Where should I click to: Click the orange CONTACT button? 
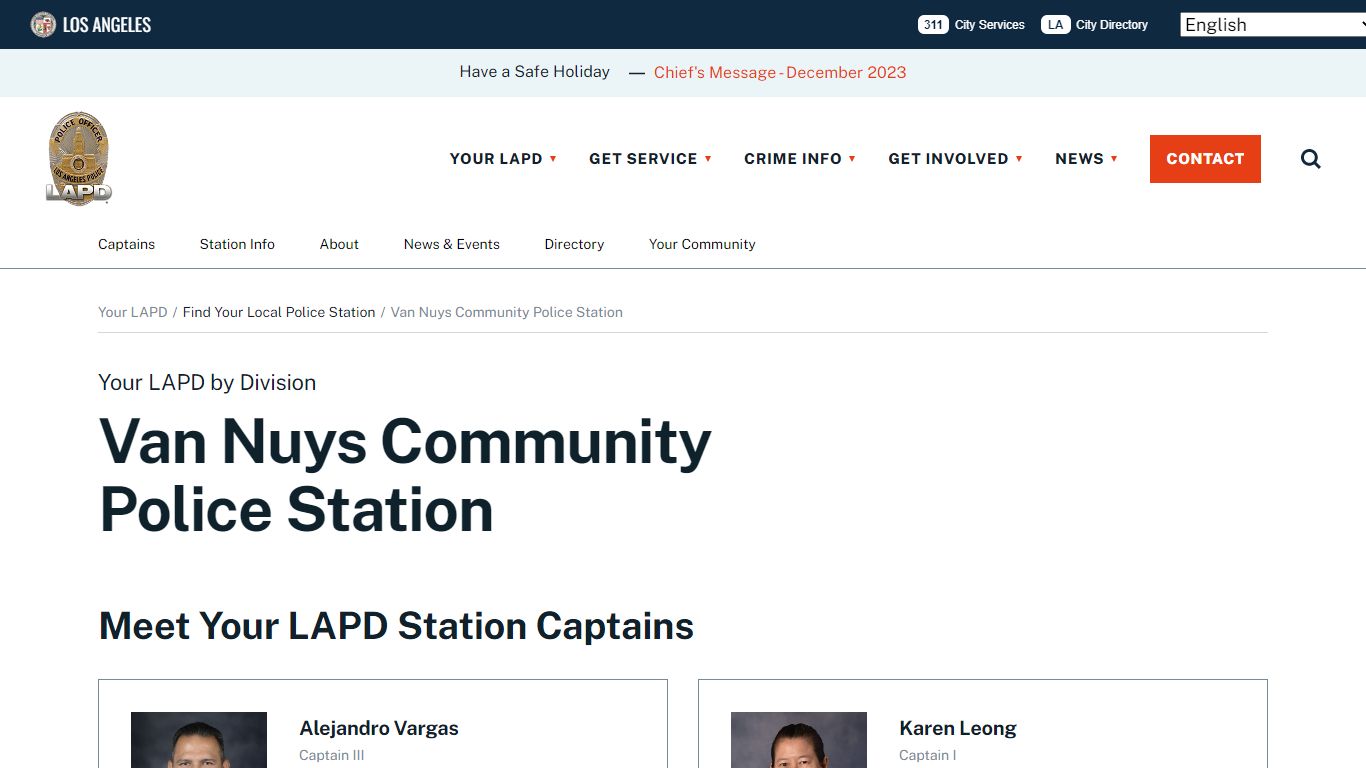pyautogui.click(x=1205, y=159)
